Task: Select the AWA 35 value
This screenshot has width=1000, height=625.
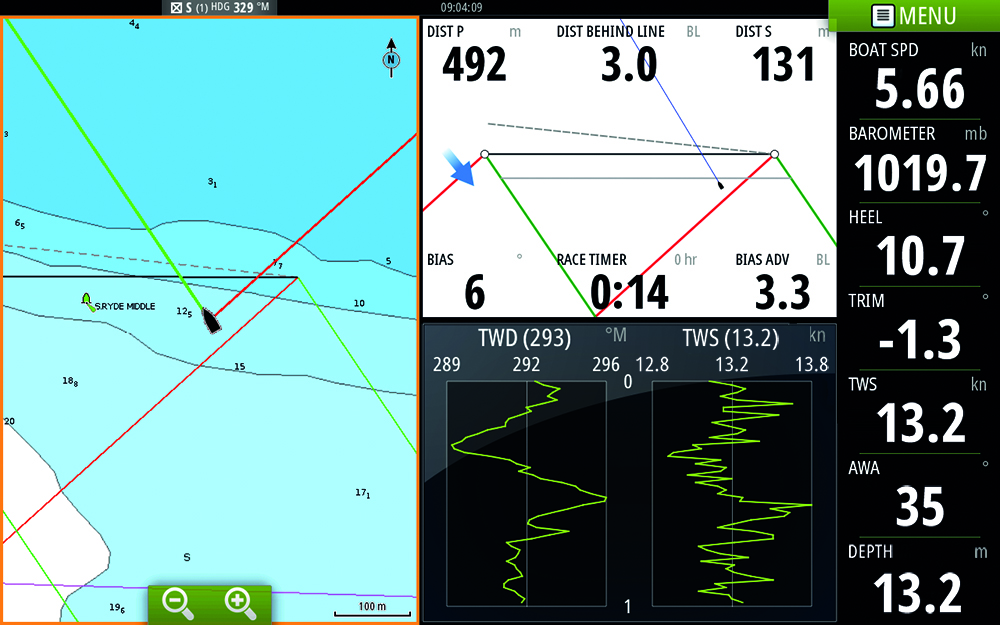Action: click(920, 507)
